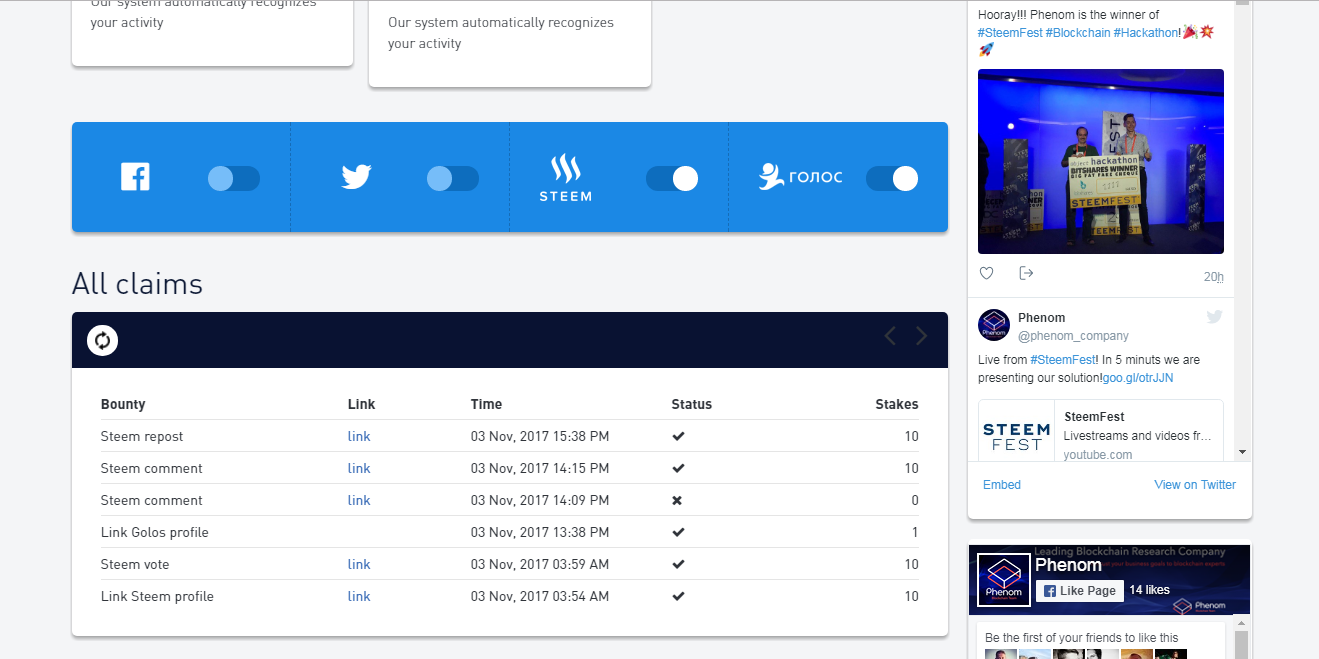Open goo.gl/otrJJN link in tweet
The width and height of the screenshot is (1319, 659).
point(1138,378)
